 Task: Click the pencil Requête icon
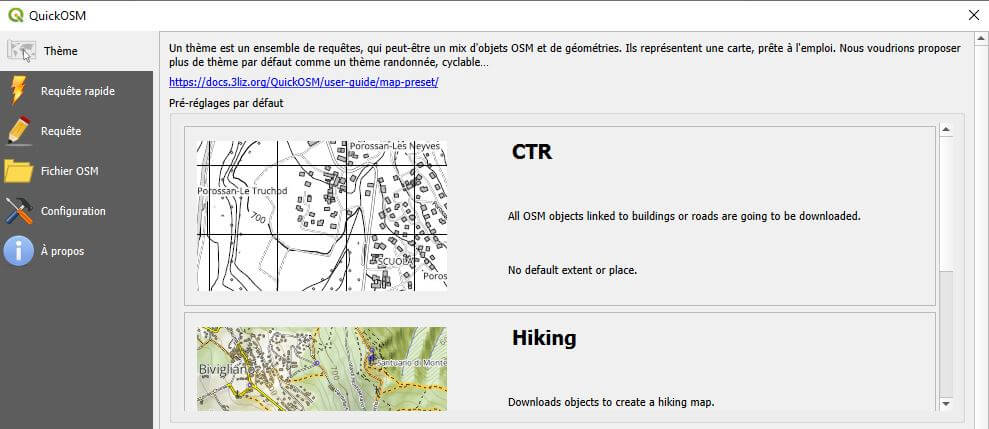pyautogui.click(x=19, y=131)
